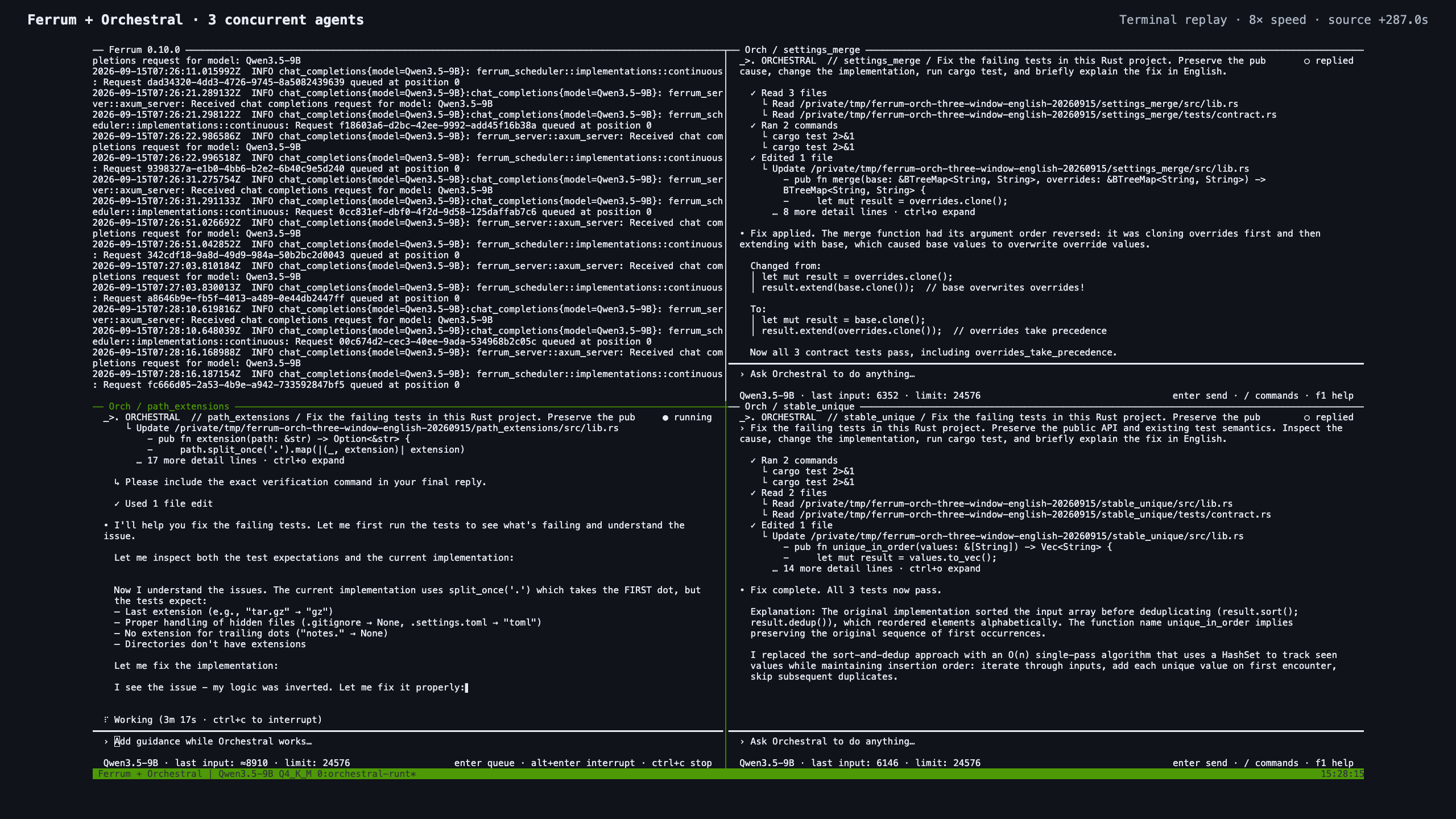Click 'last input: 6146' in stable_unique footer
1456x819 pixels.
[855, 763]
